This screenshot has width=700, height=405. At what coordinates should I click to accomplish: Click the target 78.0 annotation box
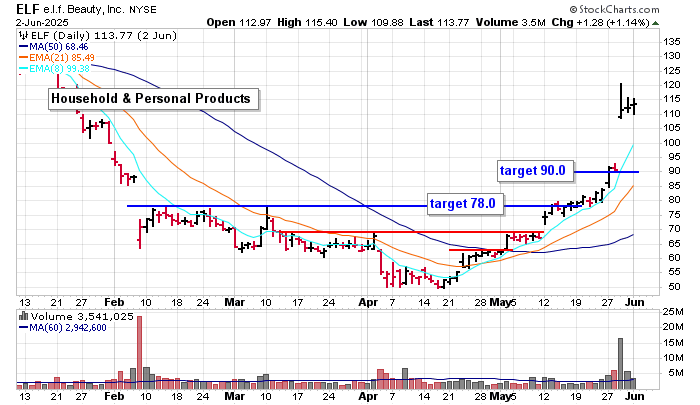(465, 204)
